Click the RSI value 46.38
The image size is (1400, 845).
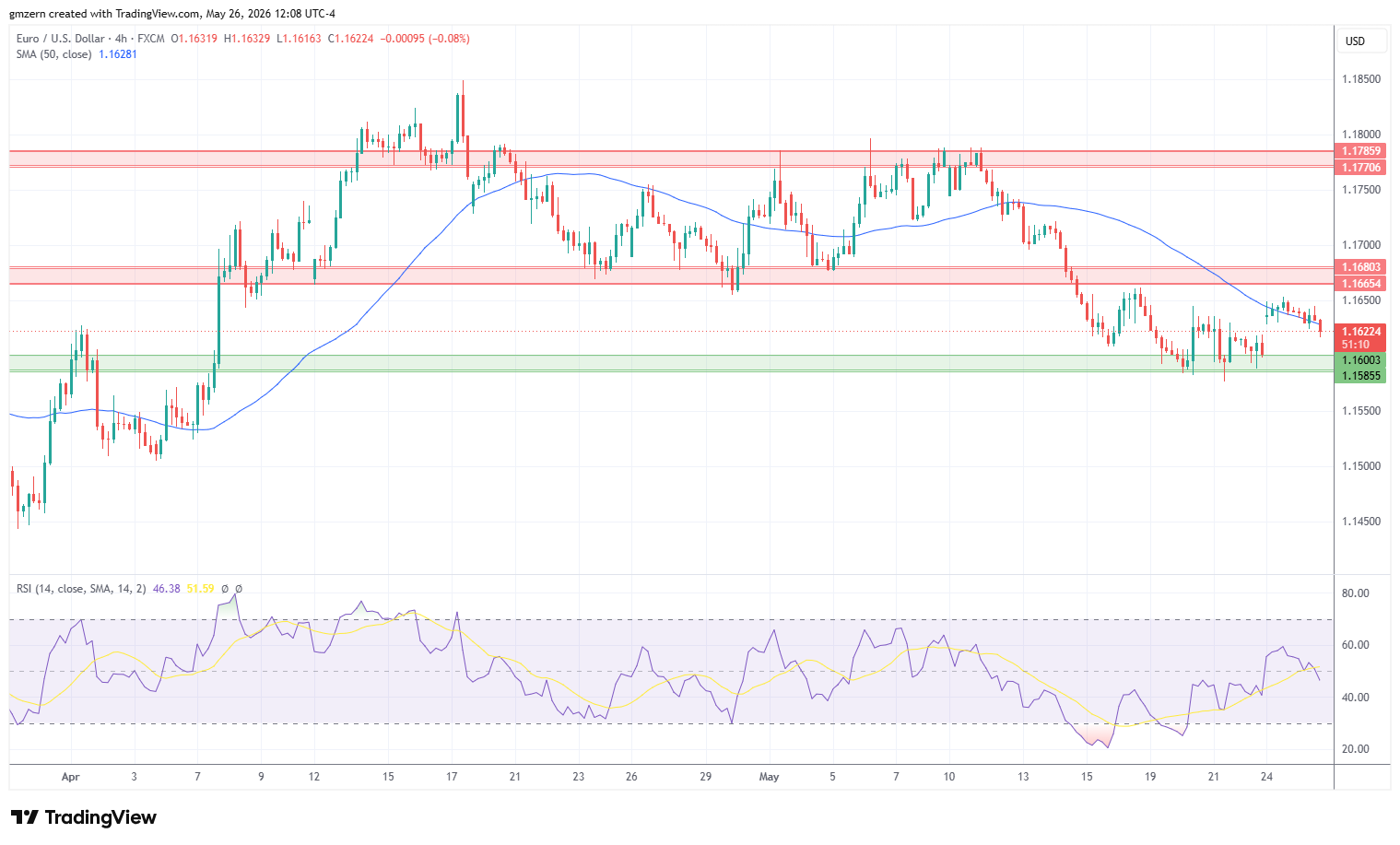click(x=166, y=589)
